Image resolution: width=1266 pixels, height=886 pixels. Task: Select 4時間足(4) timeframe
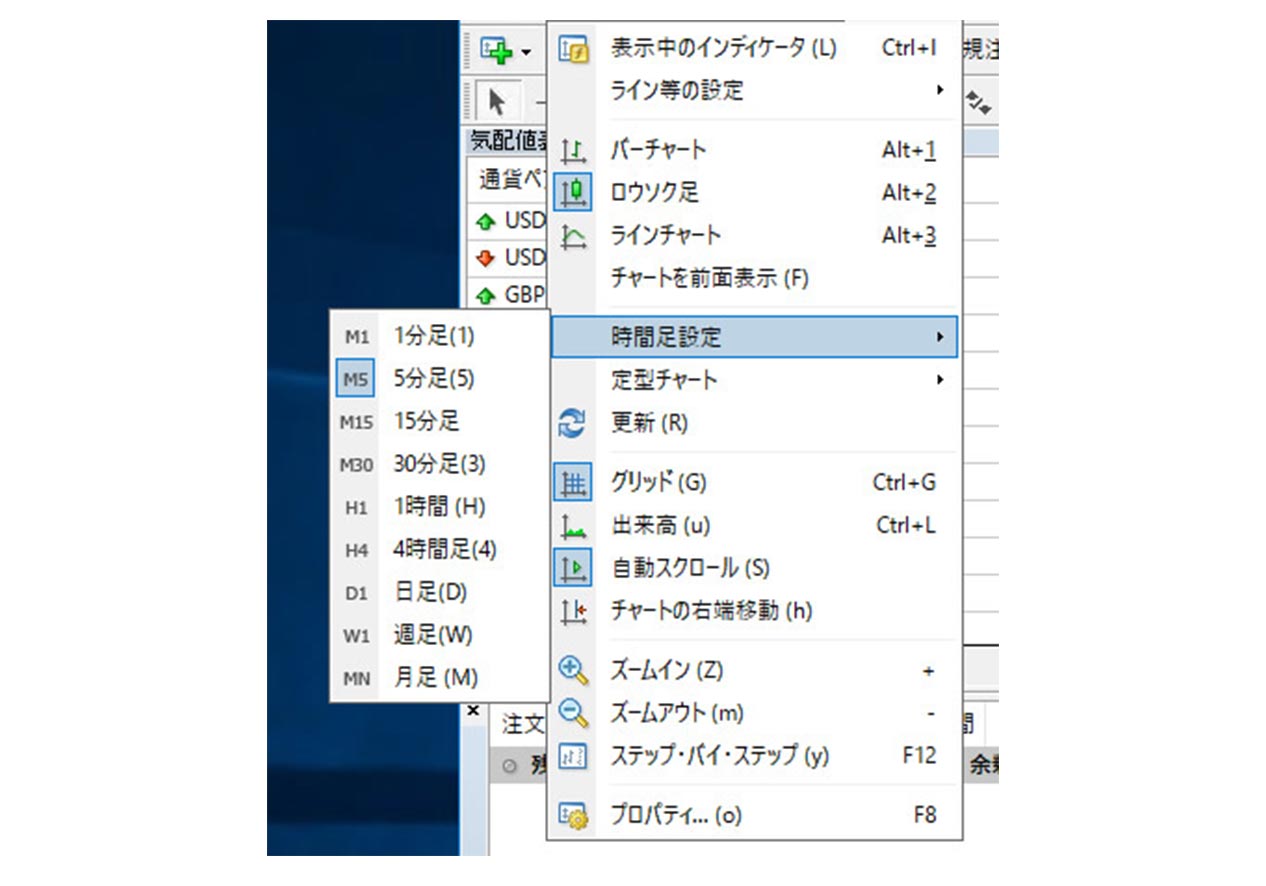(x=439, y=550)
